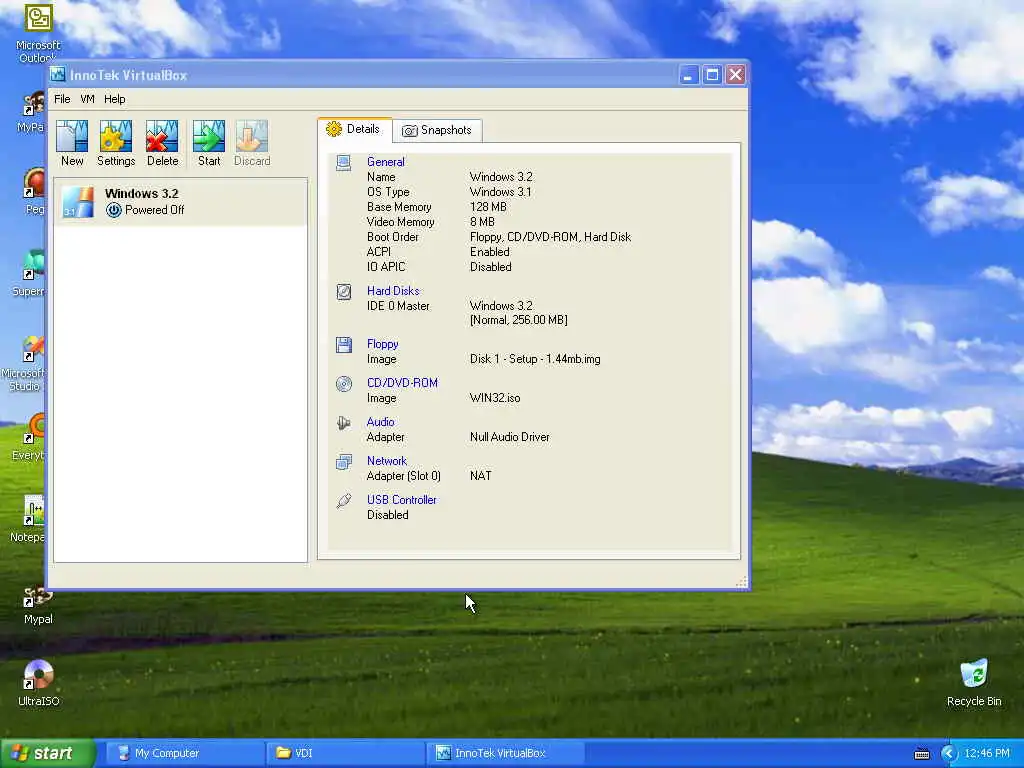Screen dimensions: 1024x768
Task: Click the WIN32.iso image name
Action: pos(495,398)
